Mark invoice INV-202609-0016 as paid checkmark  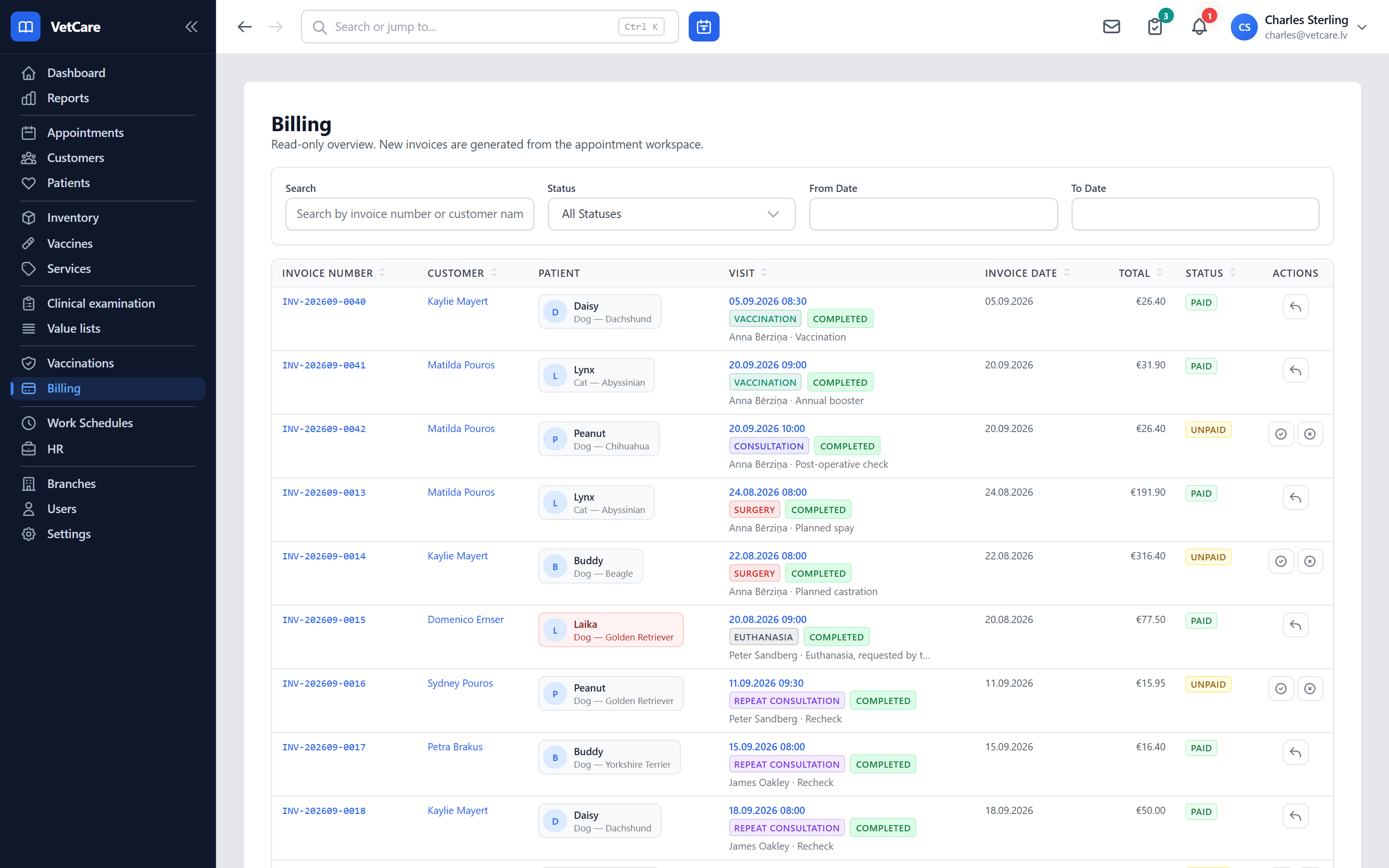(x=1280, y=689)
